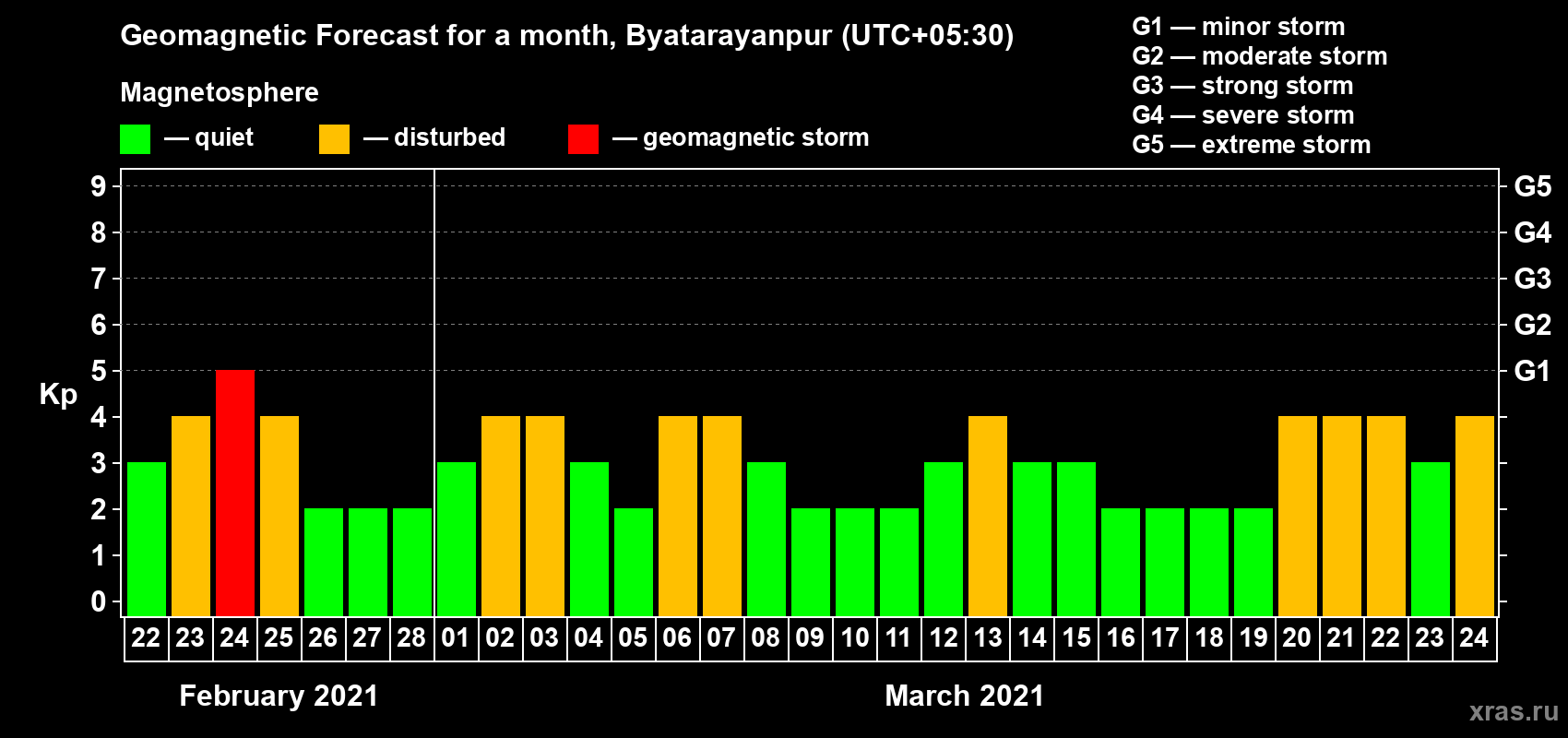Click date label 21 on the axis
Screen dimensions: 1568x738
click(x=1341, y=637)
